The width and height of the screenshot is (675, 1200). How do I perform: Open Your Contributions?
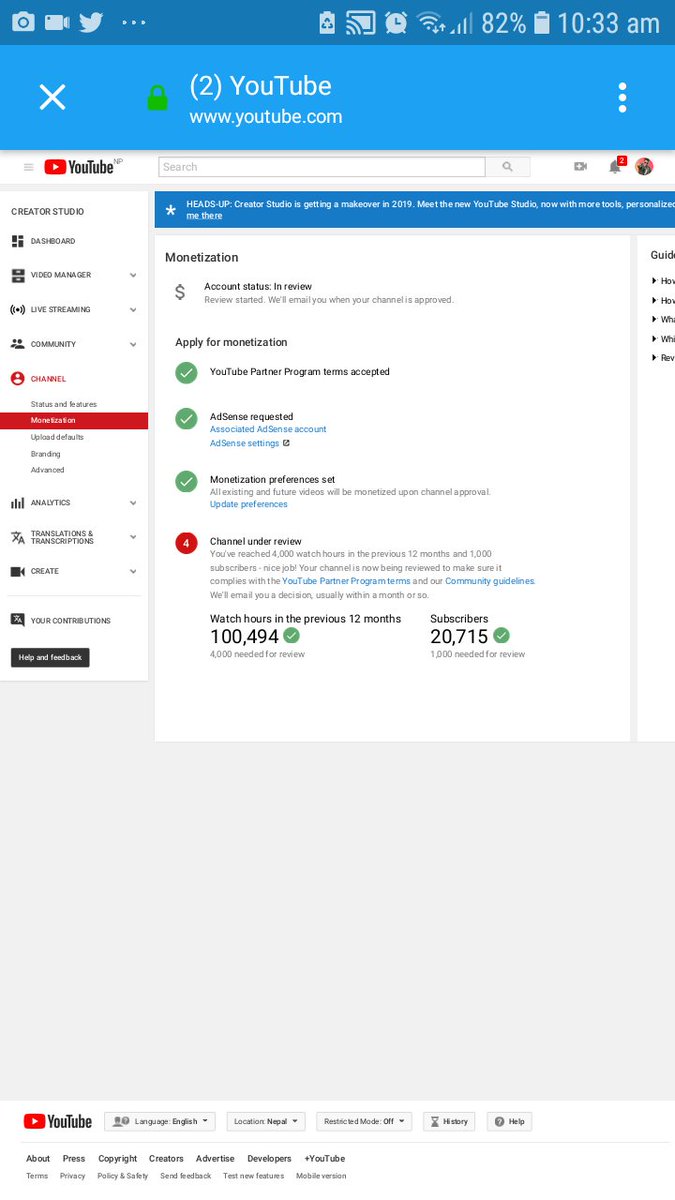[x=60, y=621]
